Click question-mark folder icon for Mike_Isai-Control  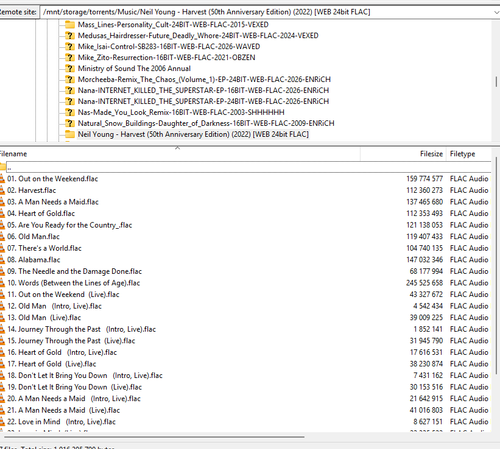[70, 46]
